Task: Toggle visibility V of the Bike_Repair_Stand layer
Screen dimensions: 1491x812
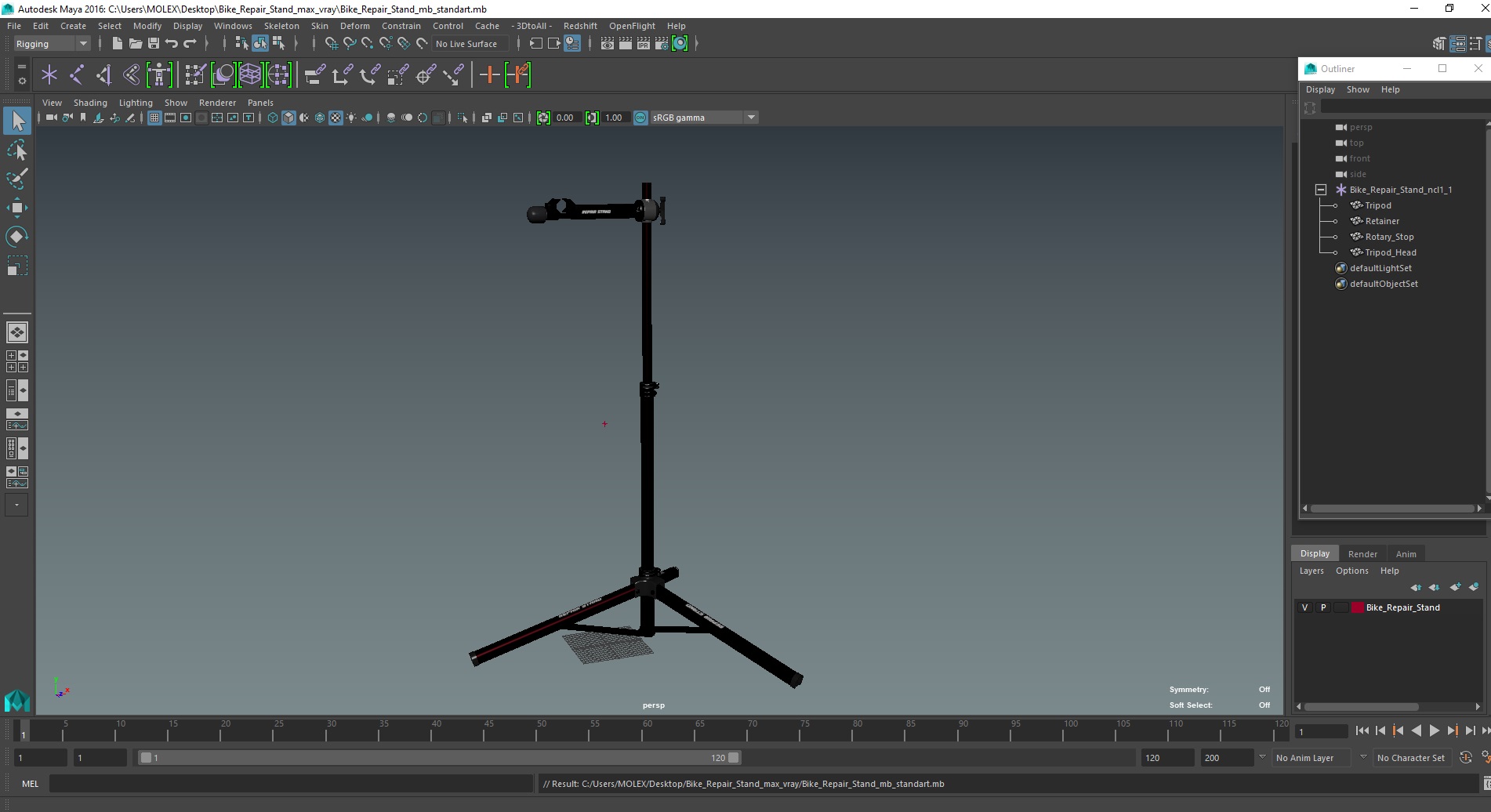Action: point(1304,607)
